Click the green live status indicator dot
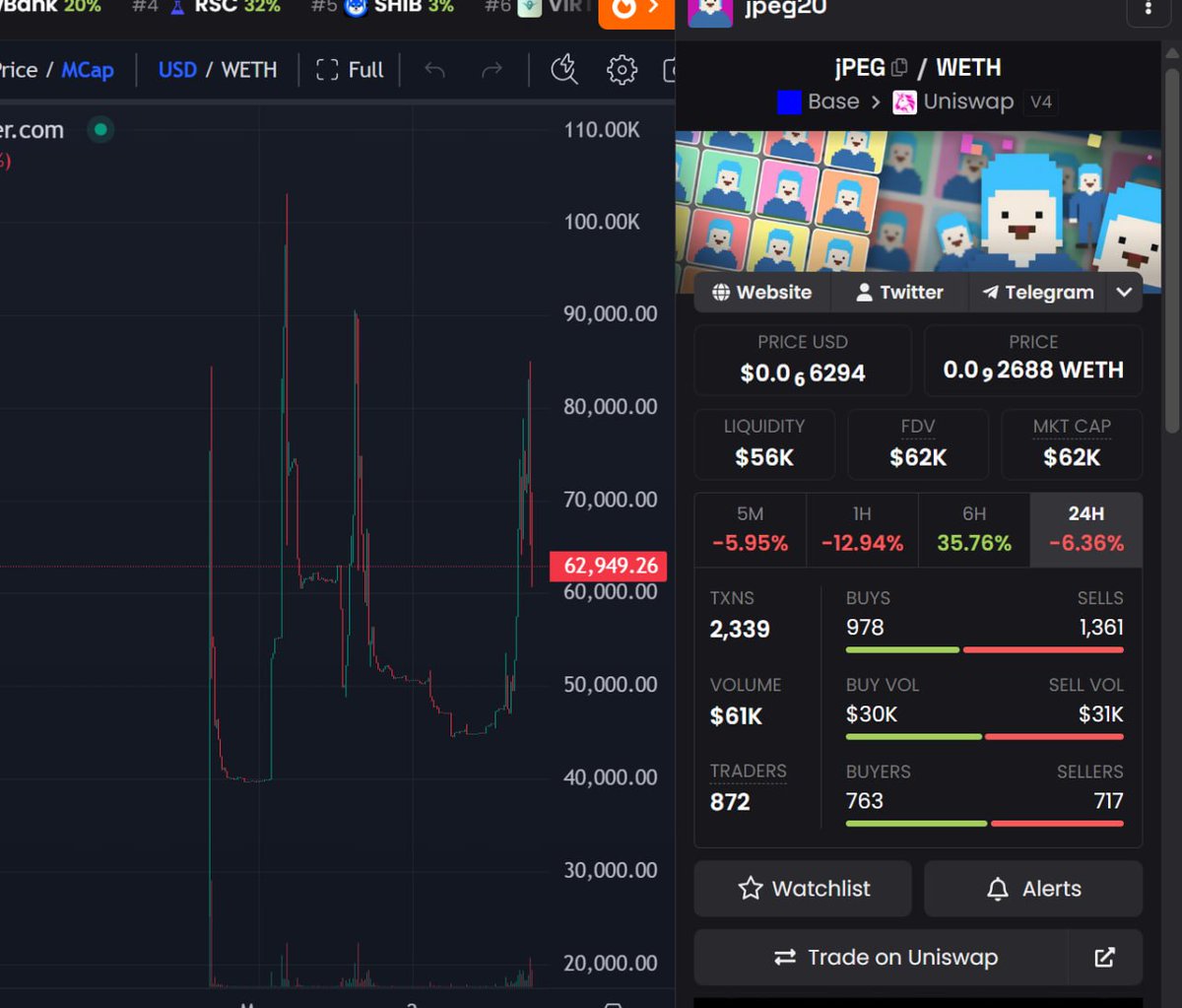Image resolution: width=1182 pixels, height=1008 pixels. point(100,129)
